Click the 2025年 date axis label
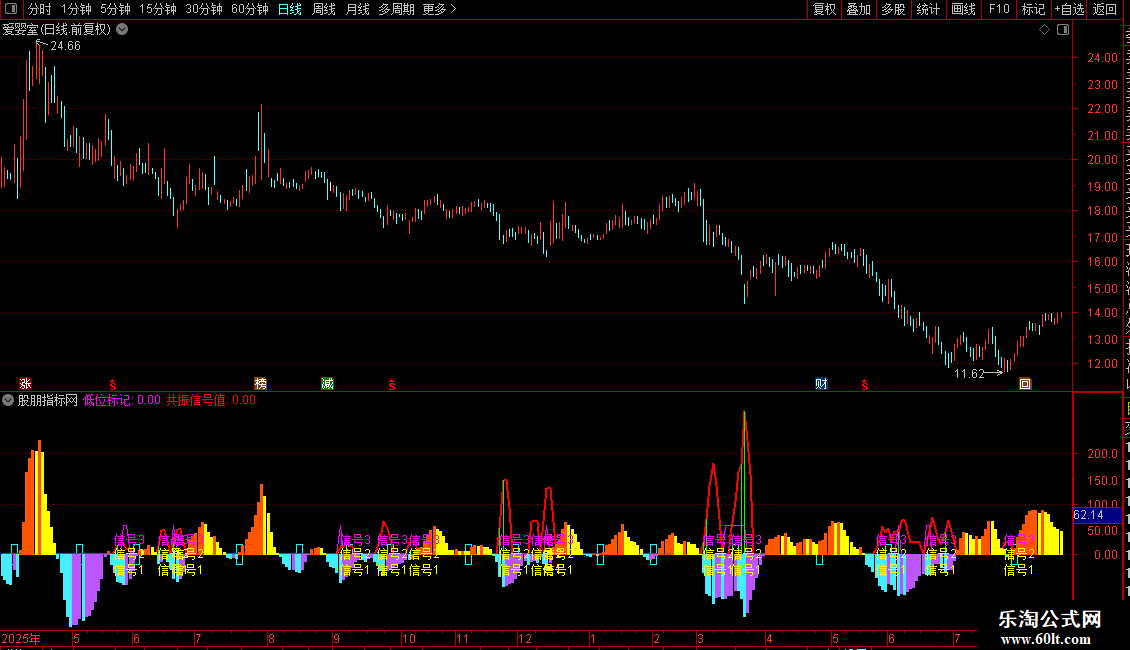 (21, 639)
